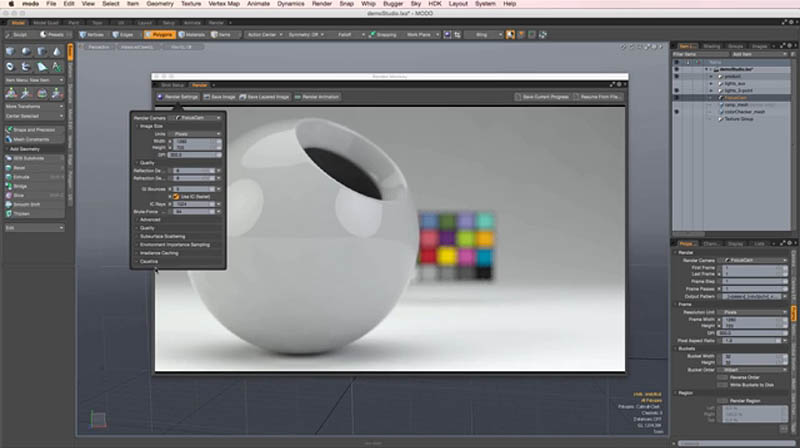Choose the Extrude tool in the sidebar
The width and height of the screenshot is (800, 448).
coord(22,177)
